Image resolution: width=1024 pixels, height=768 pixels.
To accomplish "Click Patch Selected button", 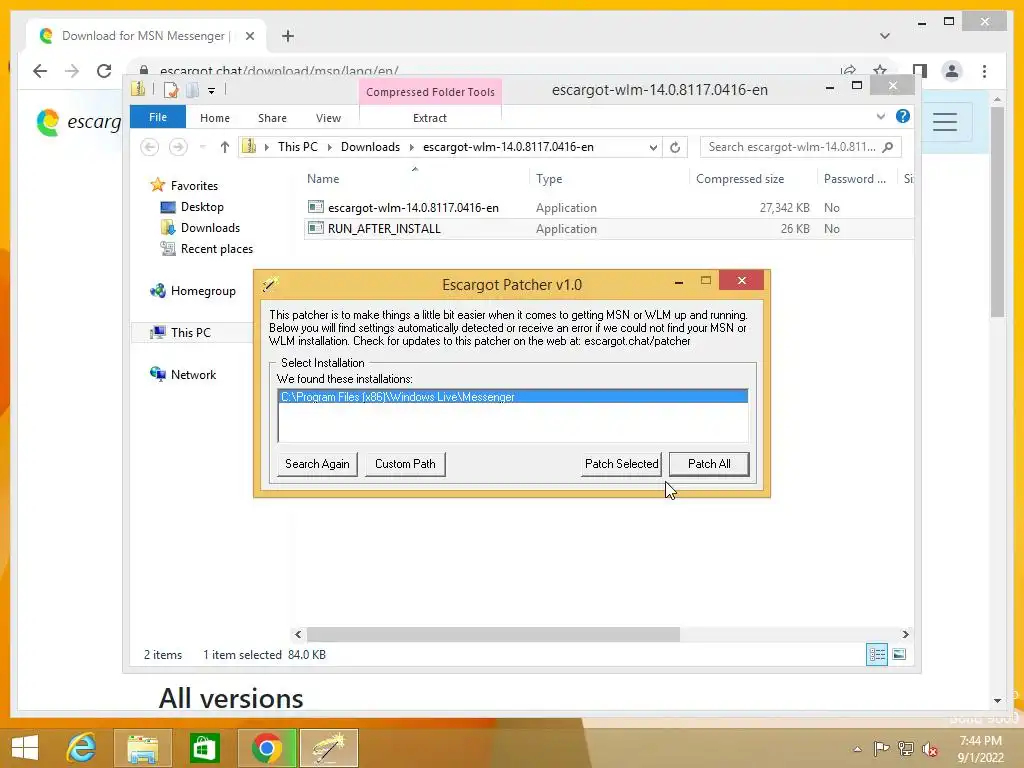I will tap(621, 464).
